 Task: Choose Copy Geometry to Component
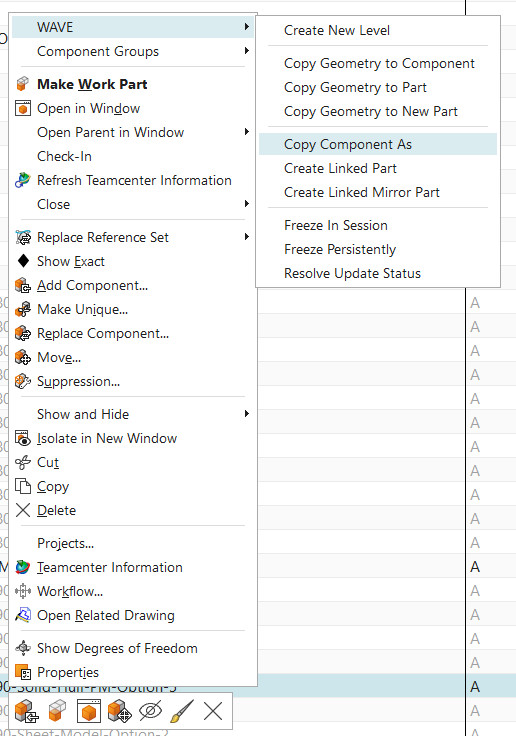point(377,63)
